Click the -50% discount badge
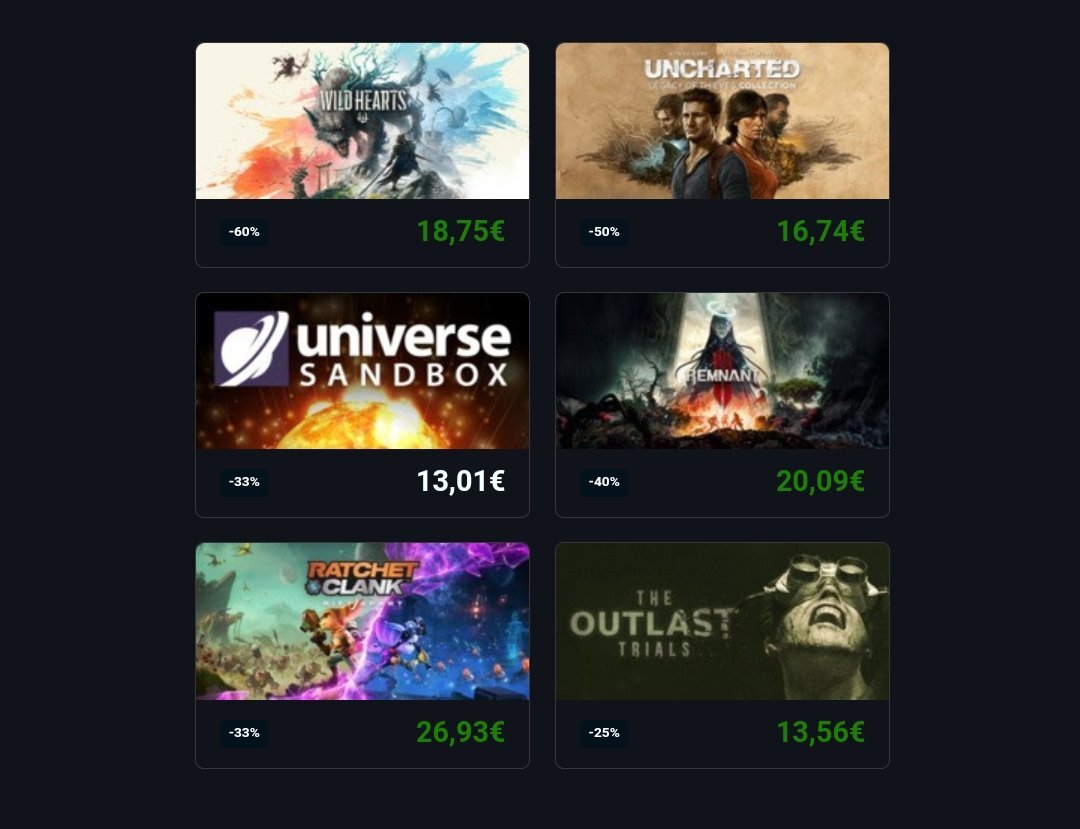The width and height of the screenshot is (1080, 829). pyautogui.click(x=604, y=232)
